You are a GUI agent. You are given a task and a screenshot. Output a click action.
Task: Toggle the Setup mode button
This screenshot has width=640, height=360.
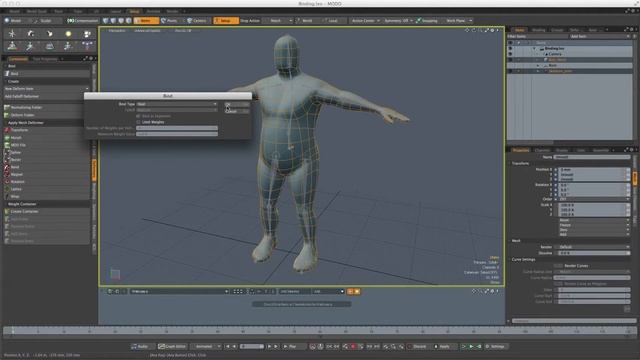click(x=226, y=20)
